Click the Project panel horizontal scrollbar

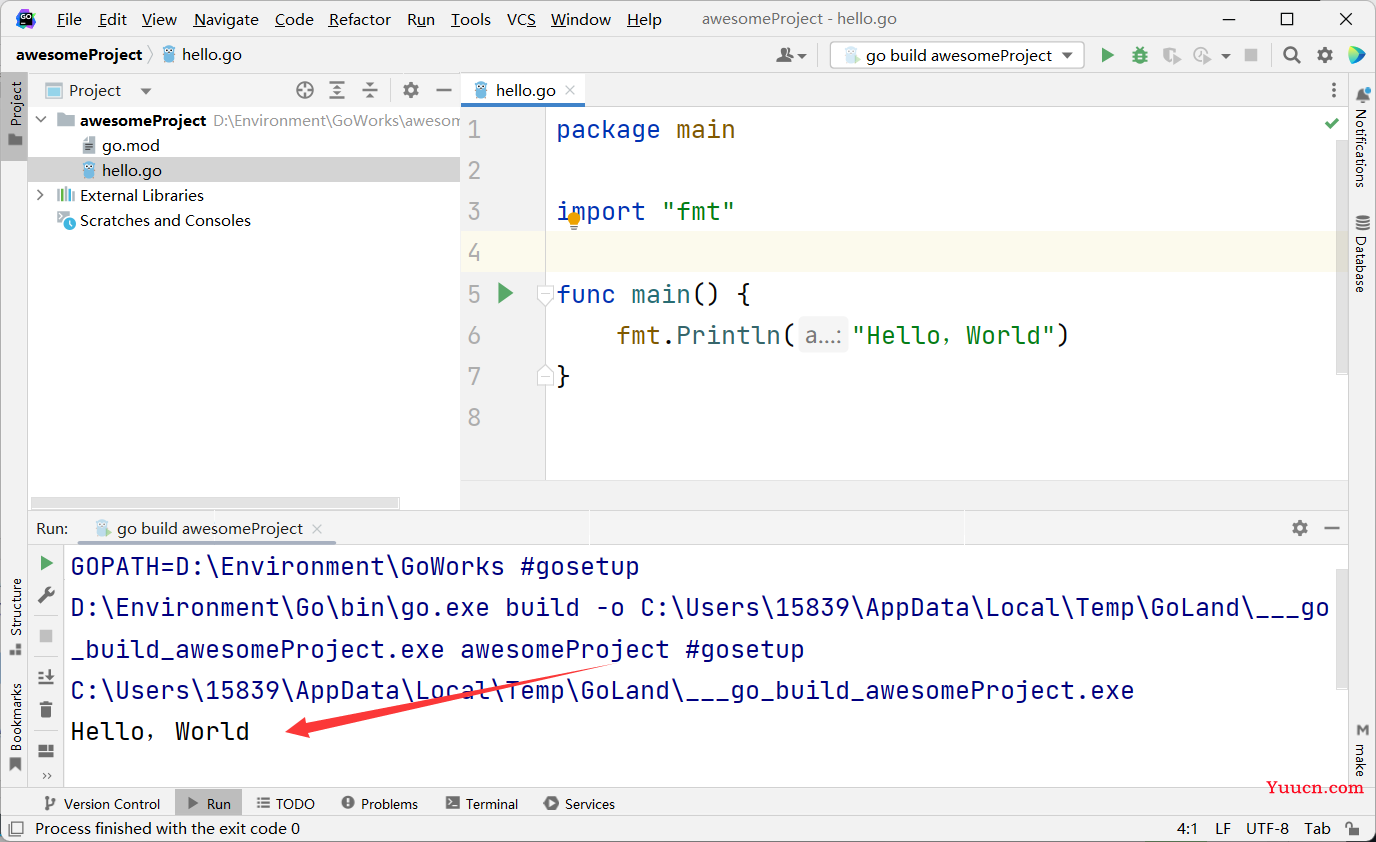[215, 503]
